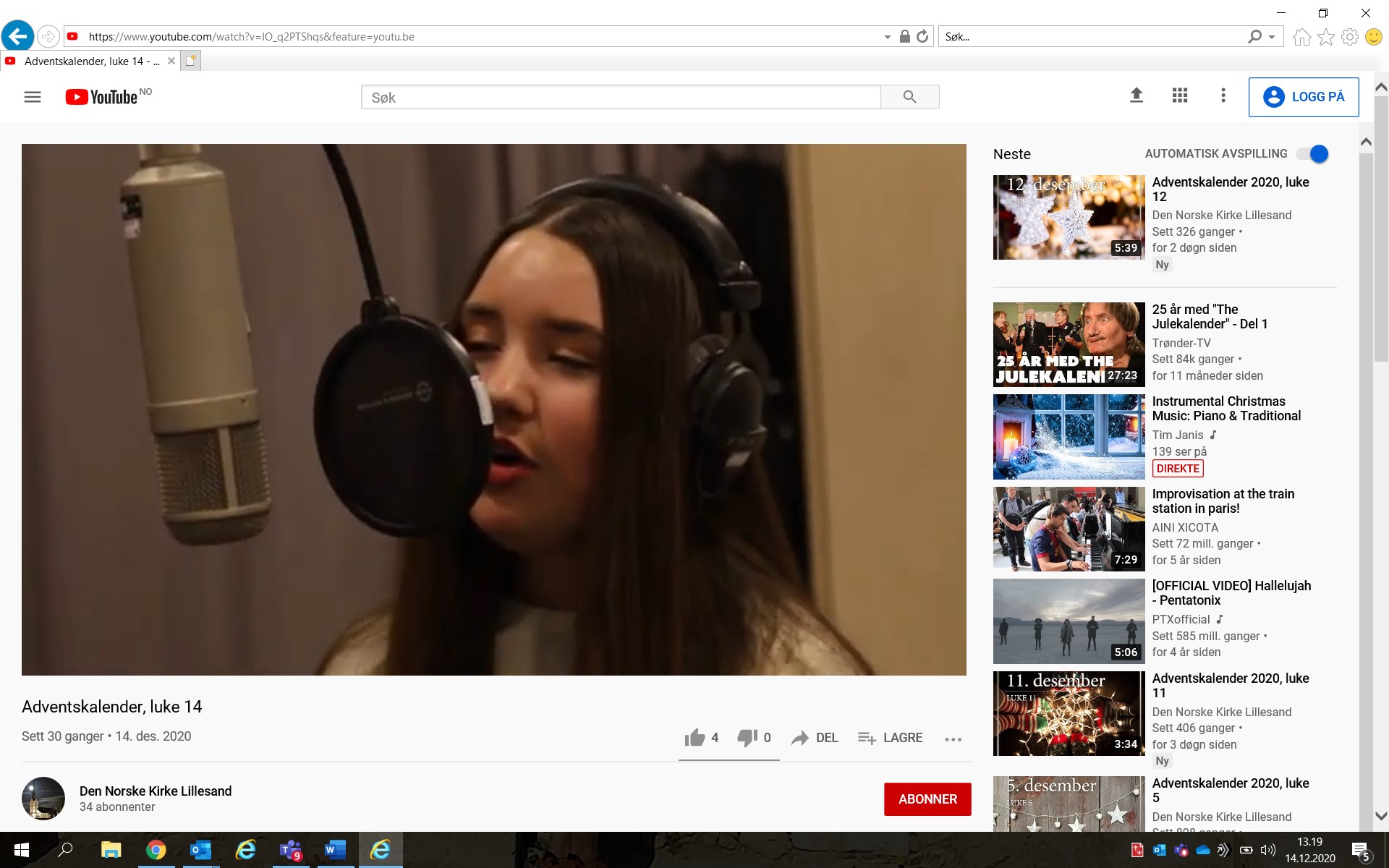This screenshot has width=1389, height=868.
Task: Open the Hallelujah Pentatonix video thumbnail
Action: click(x=1069, y=621)
